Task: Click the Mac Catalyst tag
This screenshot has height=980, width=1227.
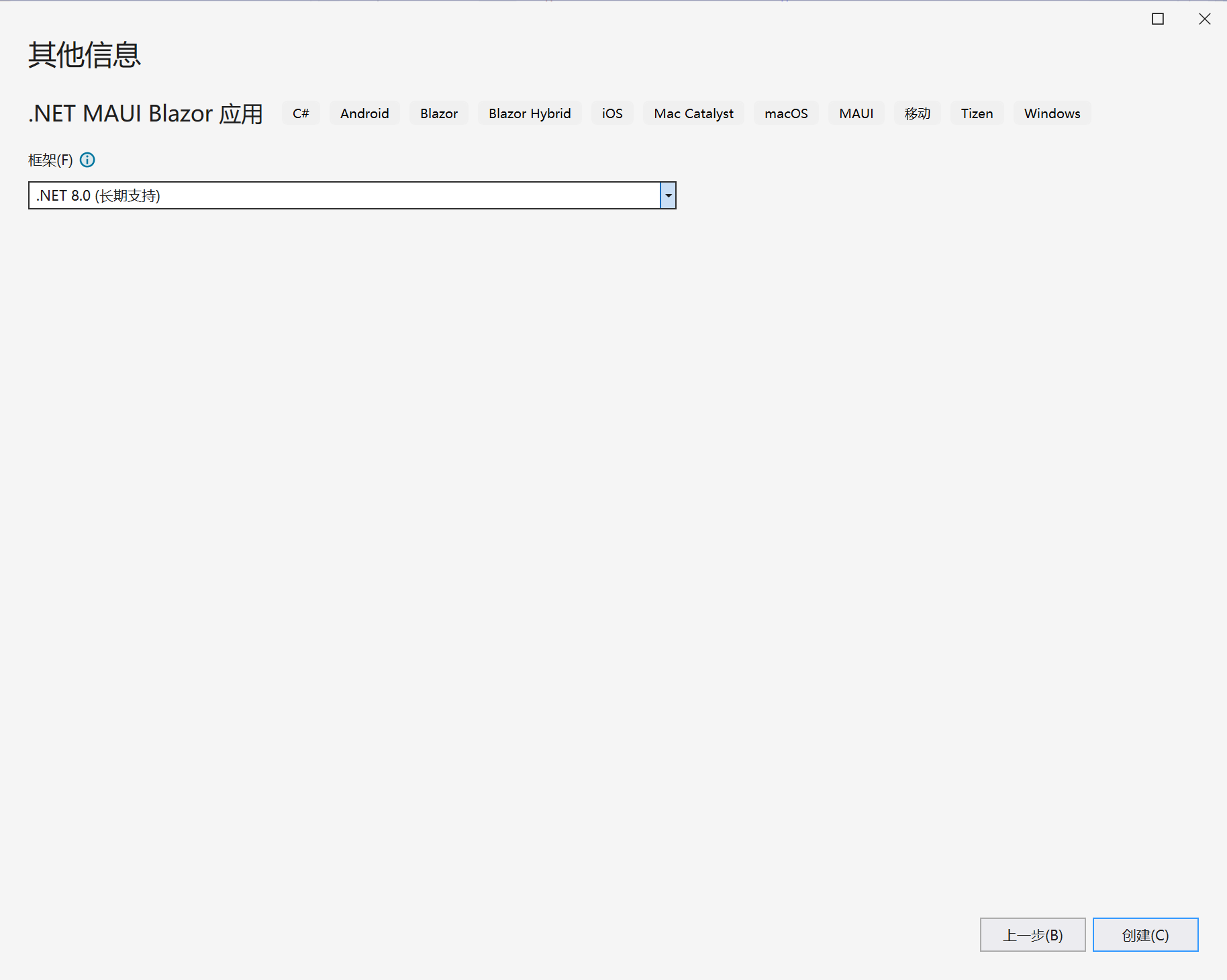Action: [693, 113]
